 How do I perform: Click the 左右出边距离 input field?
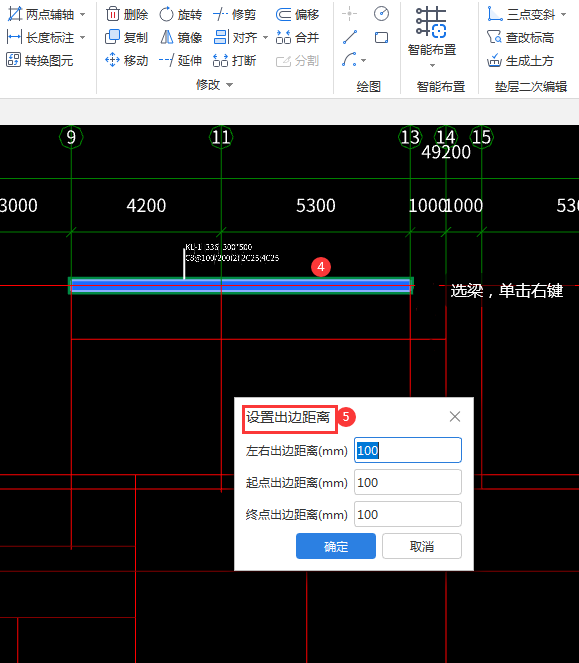tap(408, 450)
